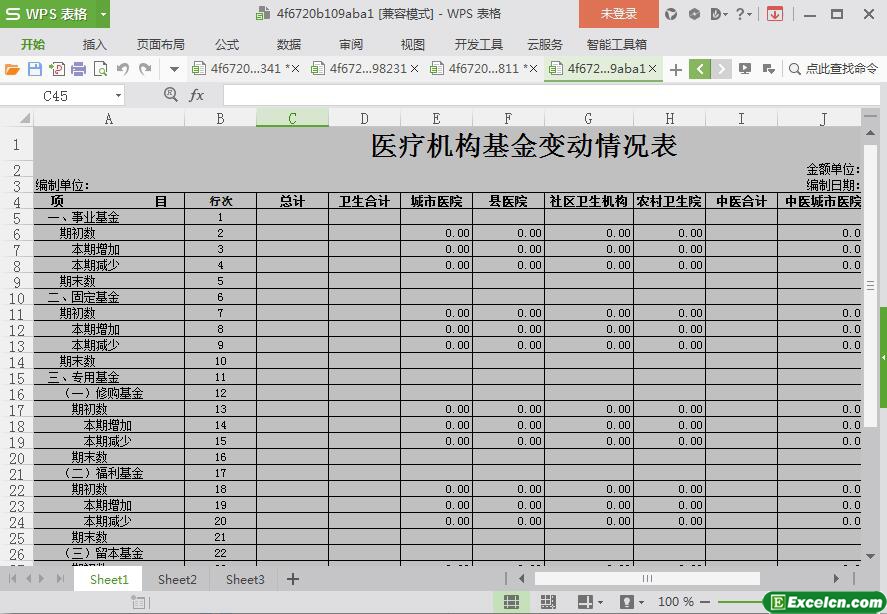
Task: Add a new sheet with plus button
Action: coord(292,579)
